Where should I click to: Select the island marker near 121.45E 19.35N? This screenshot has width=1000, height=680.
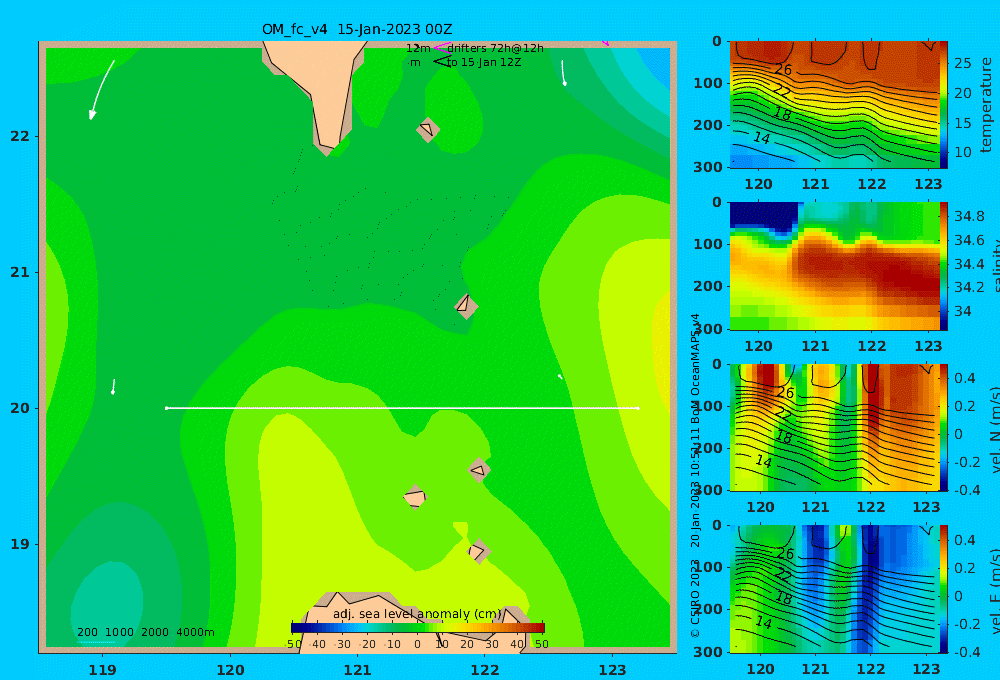pos(415,497)
